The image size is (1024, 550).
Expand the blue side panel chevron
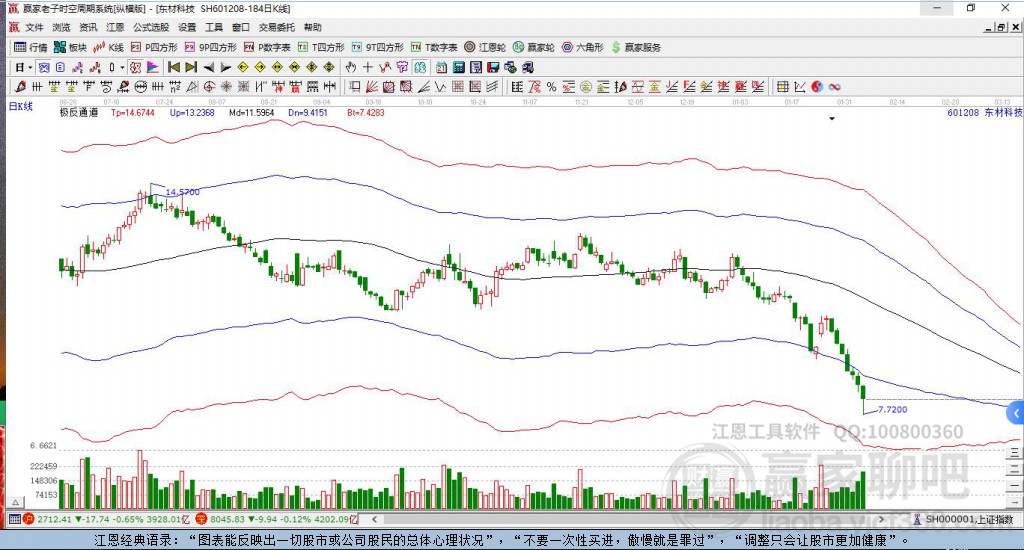point(1016,413)
